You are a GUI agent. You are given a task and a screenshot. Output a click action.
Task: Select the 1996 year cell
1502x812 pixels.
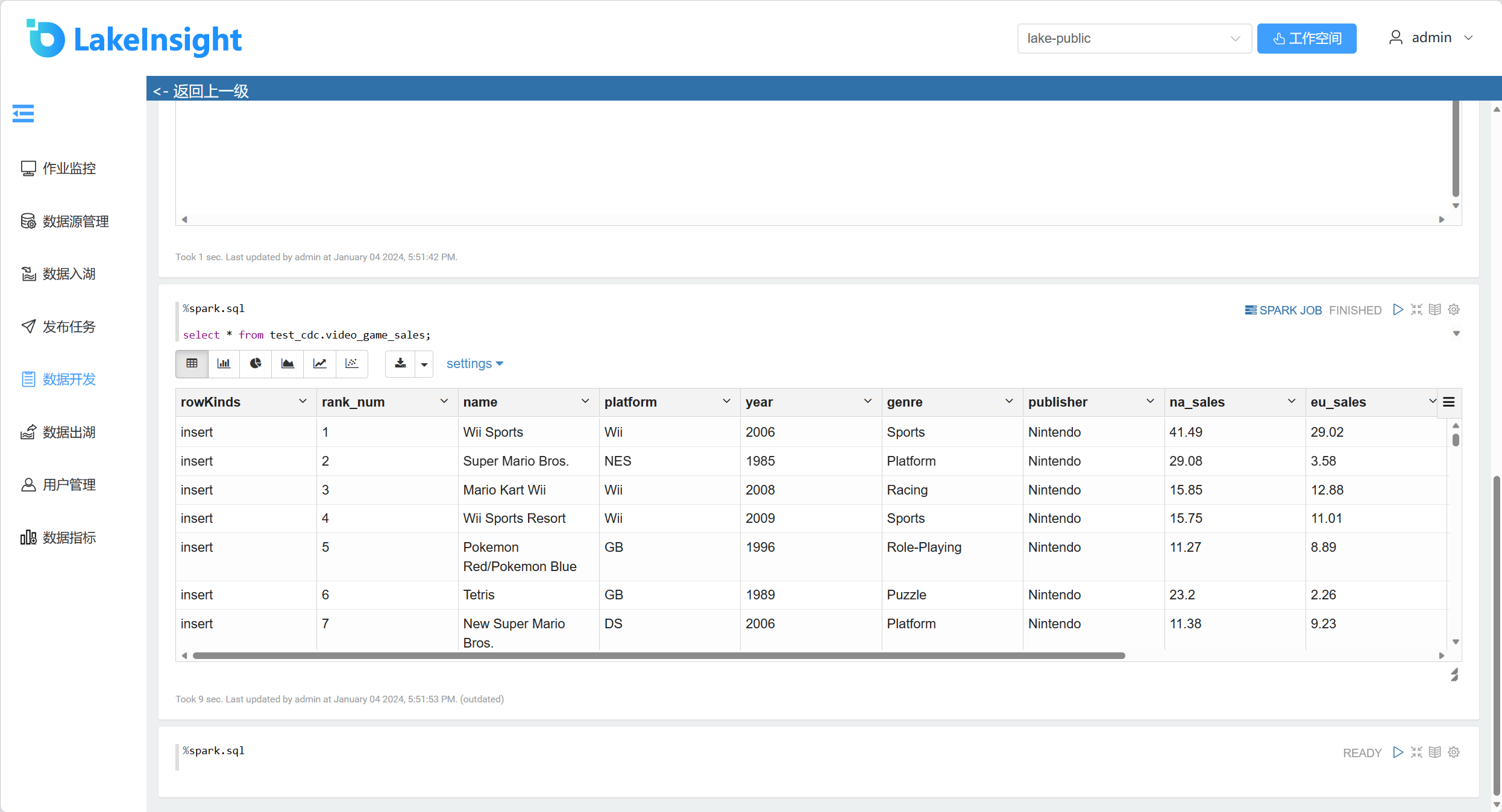(811, 557)
